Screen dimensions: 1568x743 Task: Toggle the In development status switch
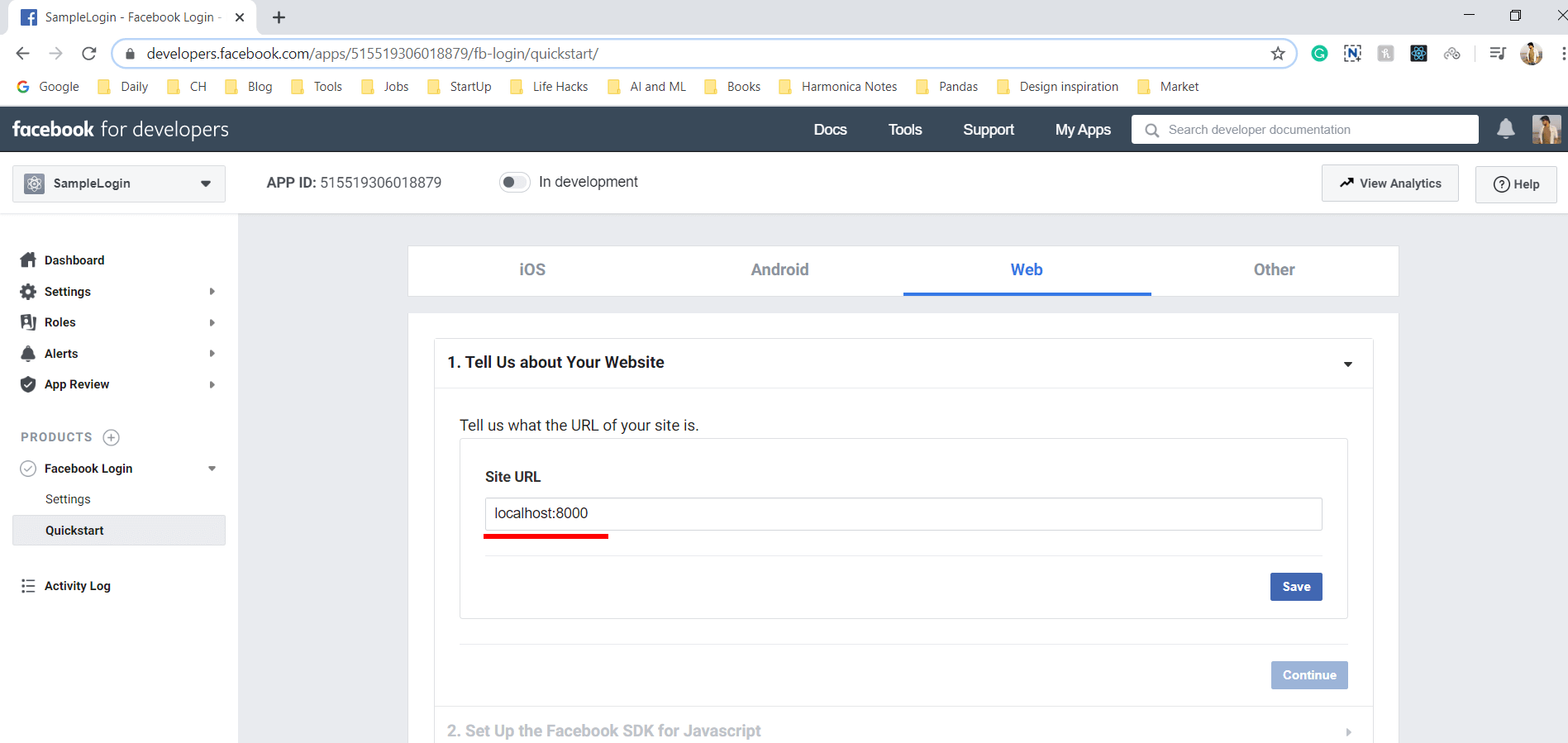pos(514,182)
